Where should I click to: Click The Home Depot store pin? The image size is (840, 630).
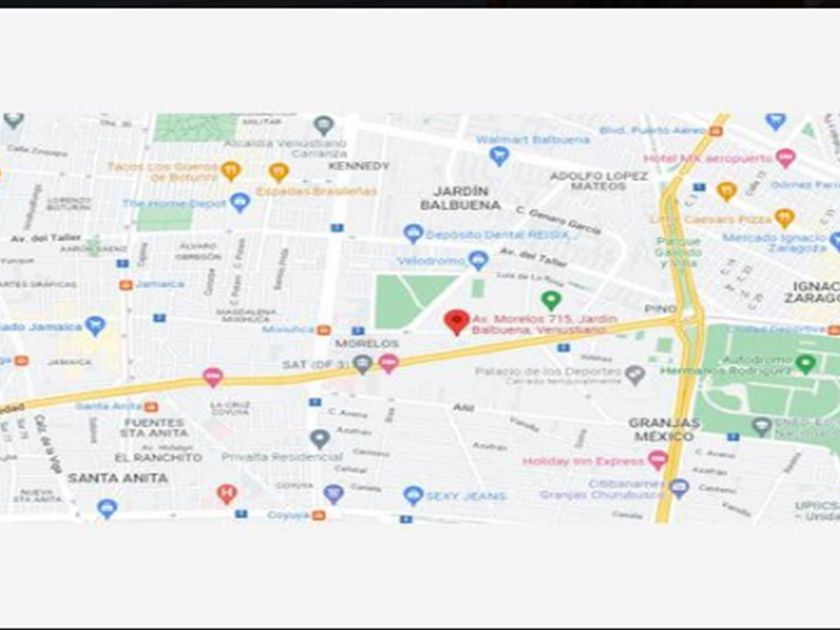[239, 202]
